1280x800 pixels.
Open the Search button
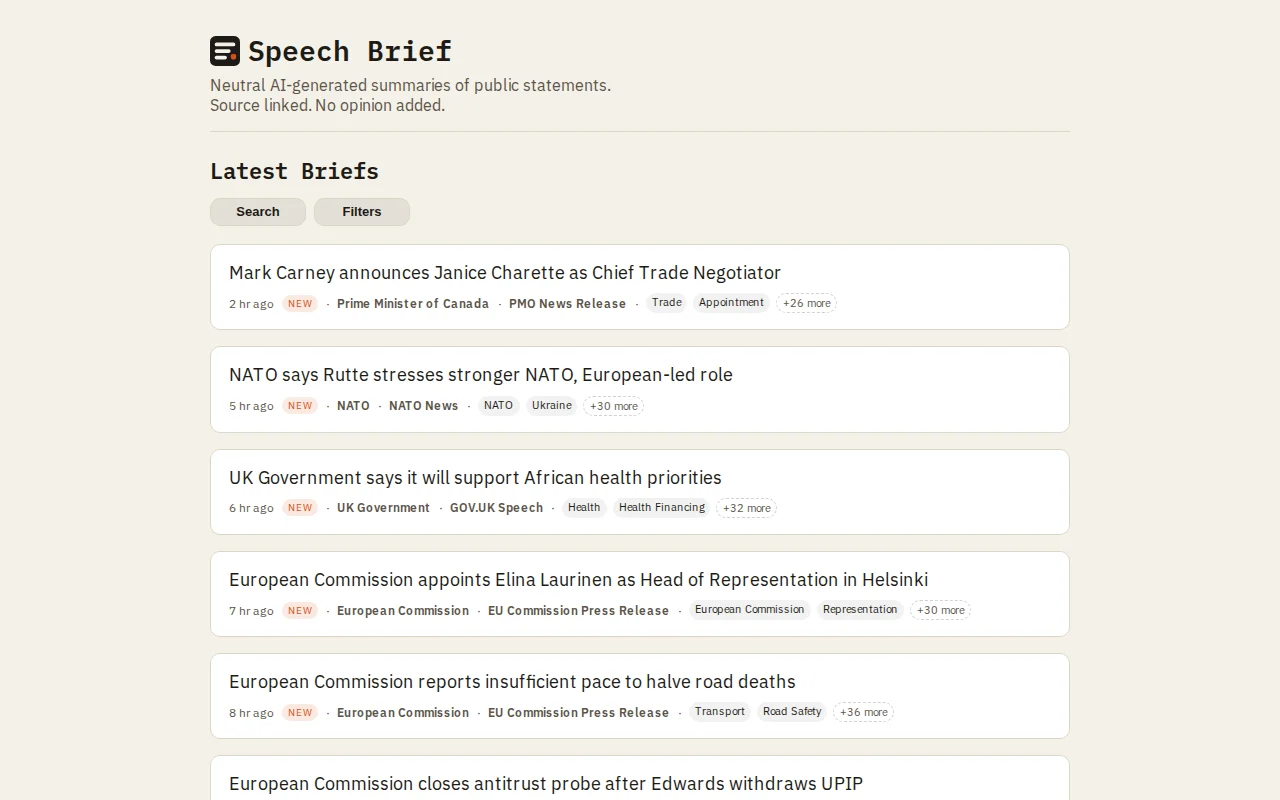pyautogui.click(x=258, y=212)
